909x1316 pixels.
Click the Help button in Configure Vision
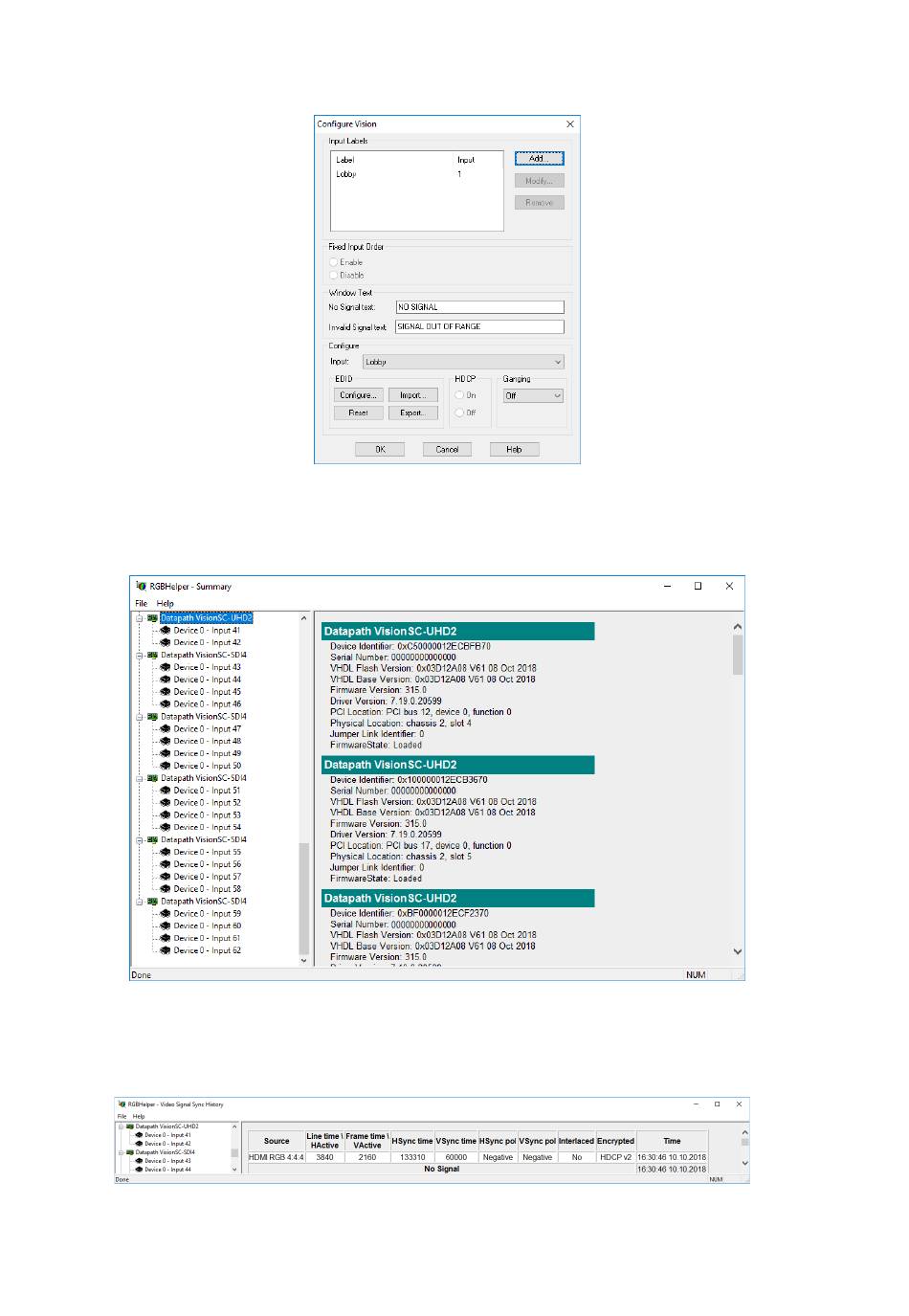(514, 449)
